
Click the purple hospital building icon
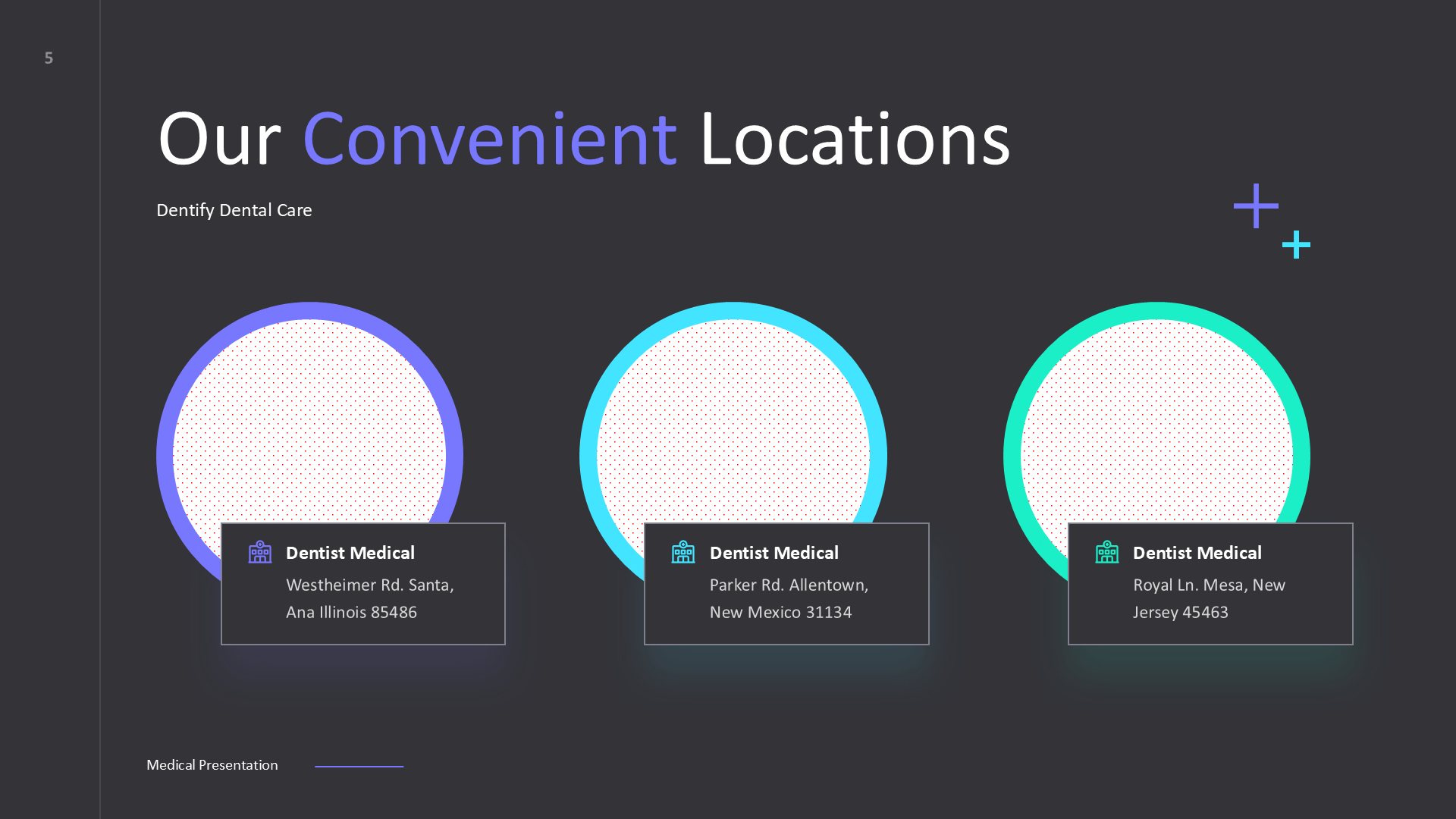[x=259, y=552]
